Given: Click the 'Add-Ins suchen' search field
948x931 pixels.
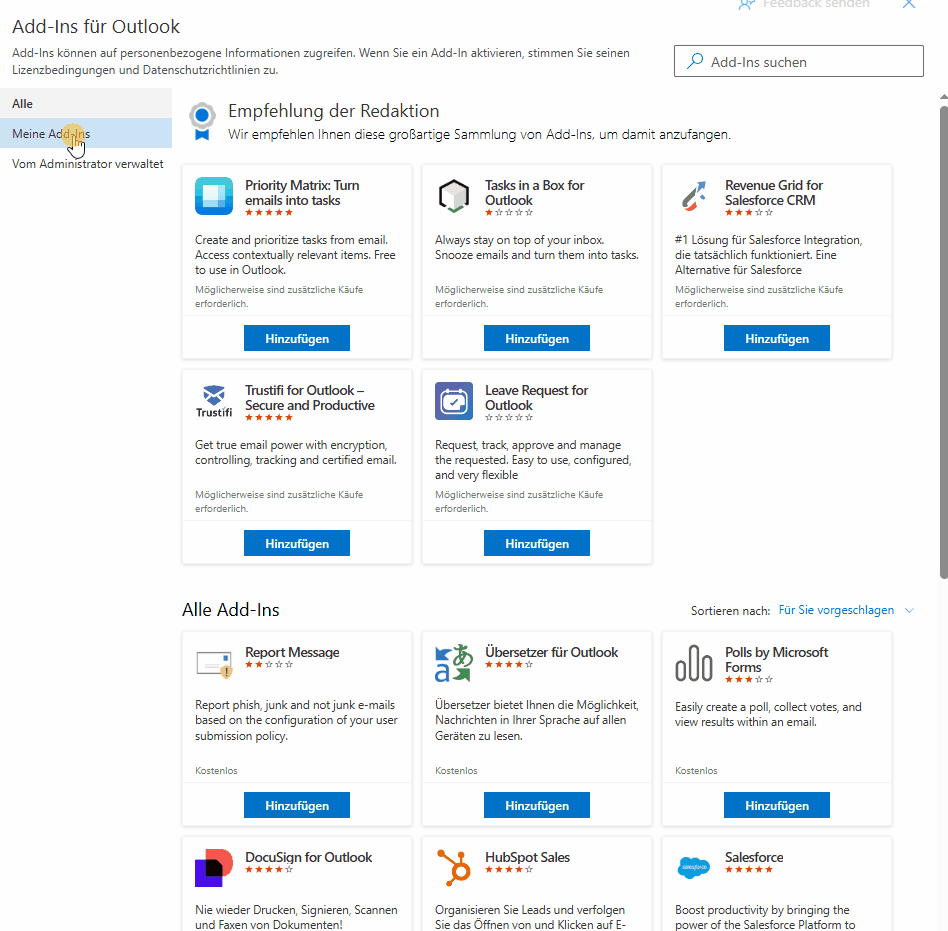Looking at the screenshot, I should click(798, 61).
